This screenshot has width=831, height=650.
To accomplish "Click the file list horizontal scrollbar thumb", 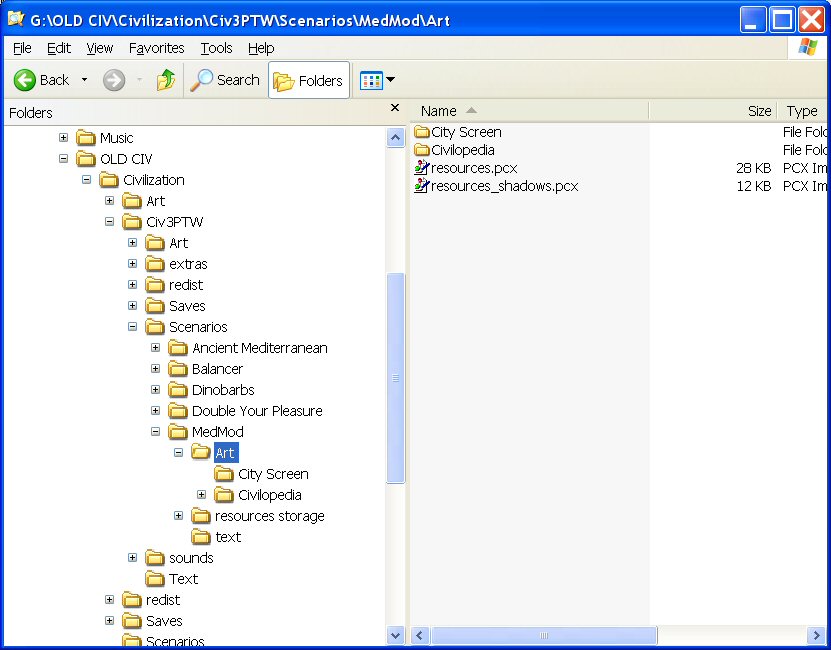I will click(544, 635).
